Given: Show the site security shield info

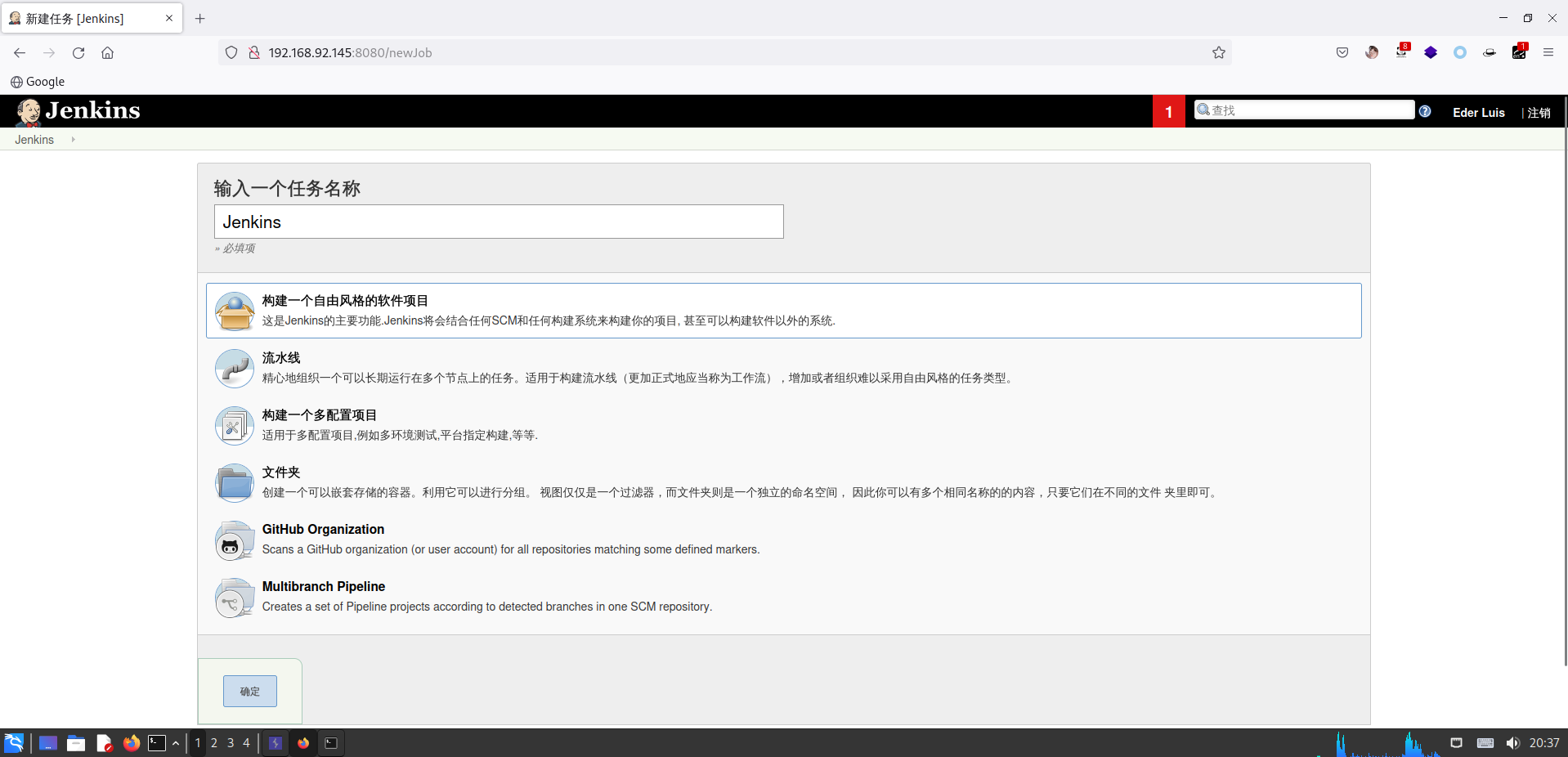Looking at the screenshot, I should [x=231, y=52].
